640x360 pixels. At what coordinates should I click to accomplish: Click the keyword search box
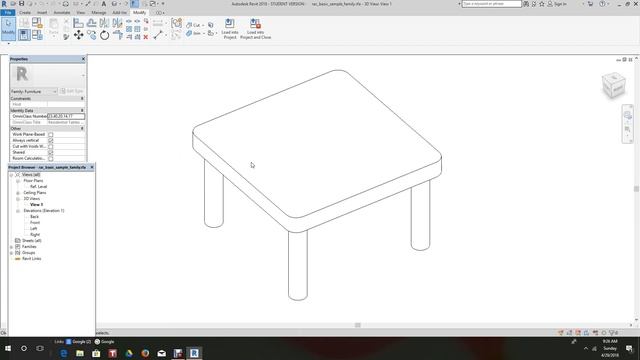[x=491, y=4]
